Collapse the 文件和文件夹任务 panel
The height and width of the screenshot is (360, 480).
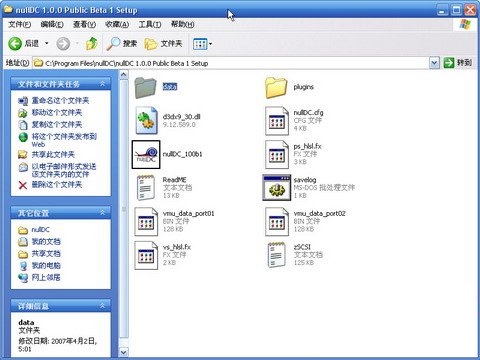tap(102, 84)
